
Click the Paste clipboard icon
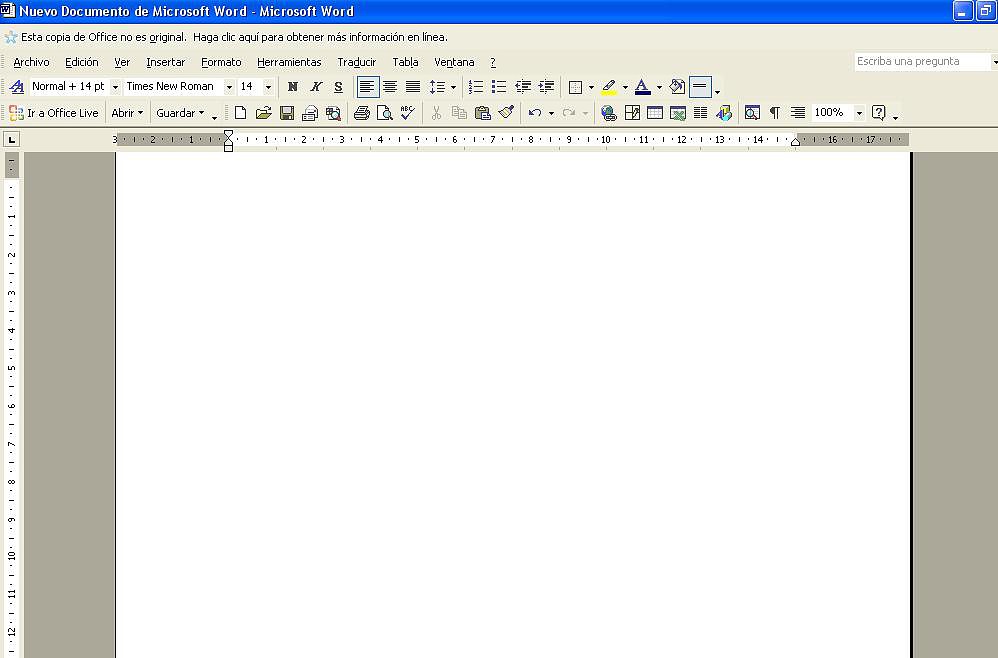coord(483,113)
